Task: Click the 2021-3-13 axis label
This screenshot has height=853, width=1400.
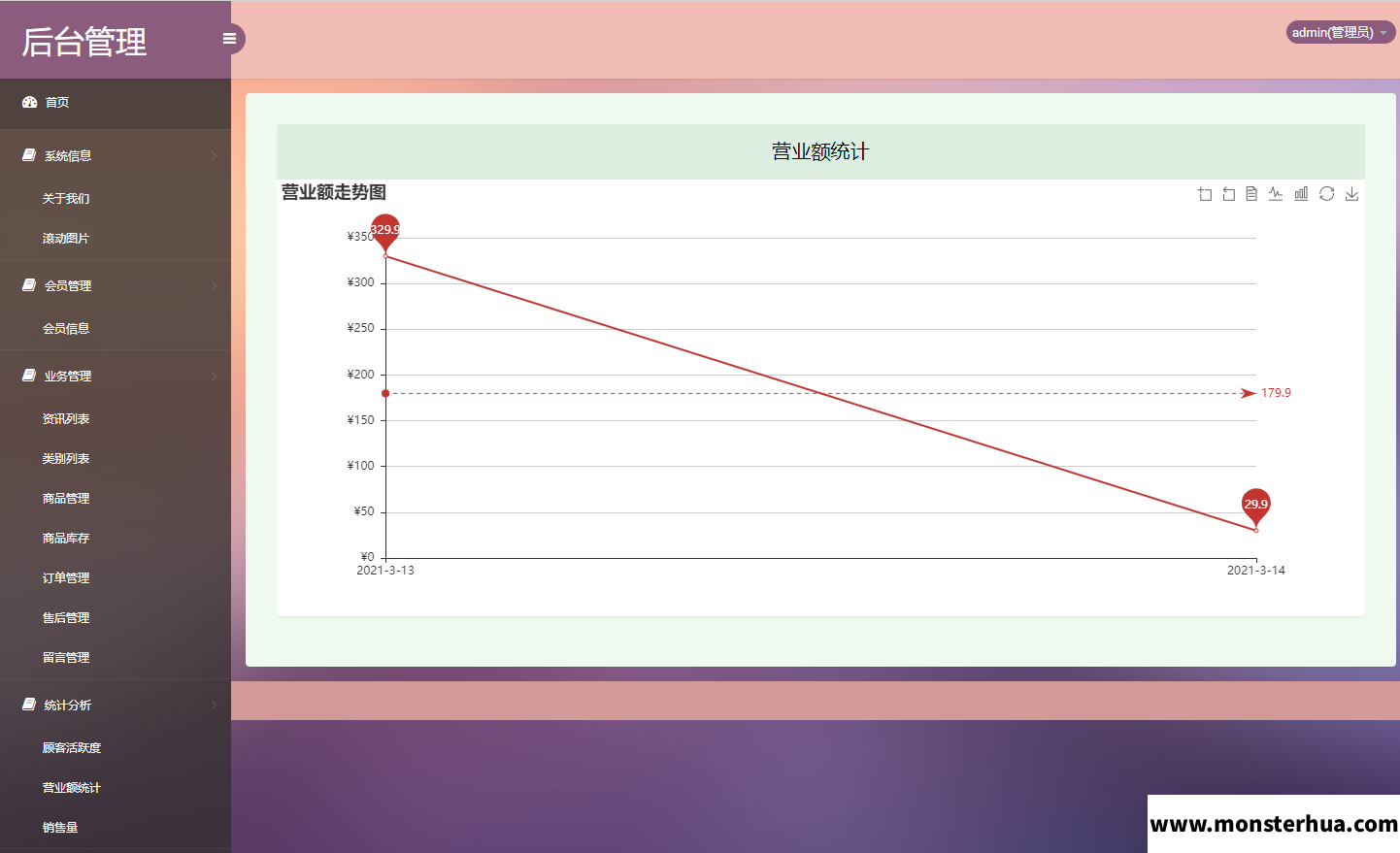Action: point(385,571)
